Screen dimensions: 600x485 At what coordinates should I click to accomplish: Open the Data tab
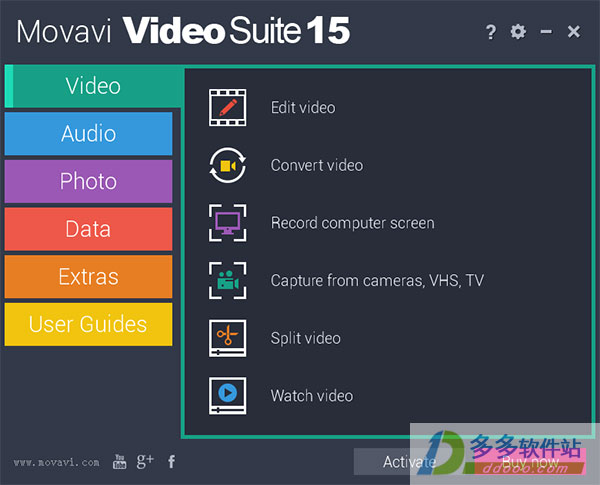(x=88, y=229)
